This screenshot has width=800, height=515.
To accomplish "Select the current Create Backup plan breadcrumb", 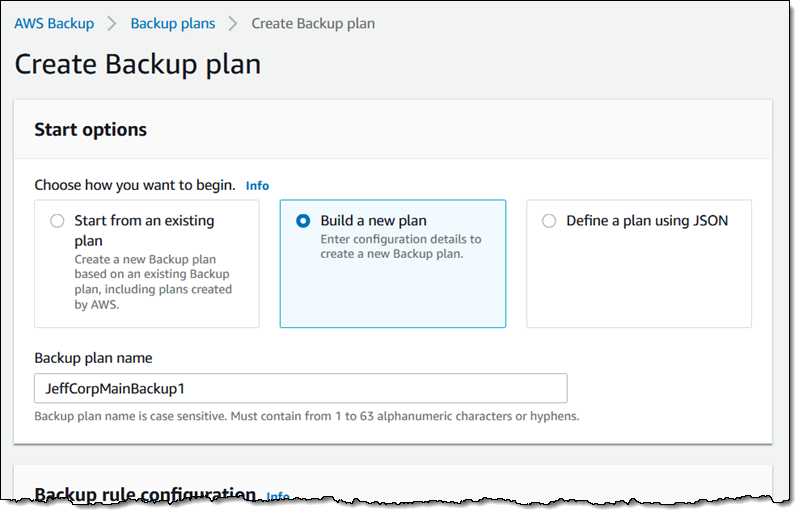I will tap(313, 23).
